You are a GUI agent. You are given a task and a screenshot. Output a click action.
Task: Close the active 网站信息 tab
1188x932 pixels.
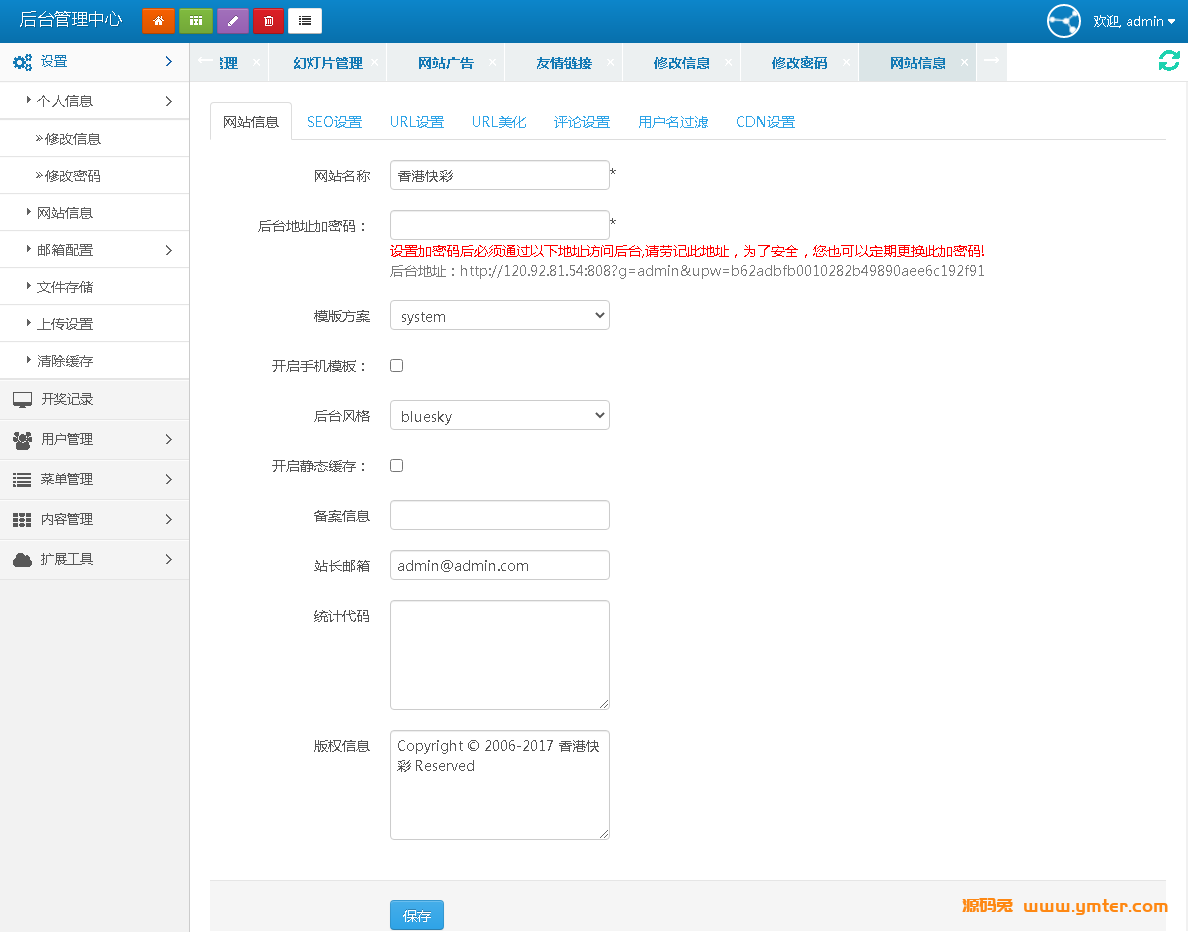pyautogui.click(x=964, y=62)
